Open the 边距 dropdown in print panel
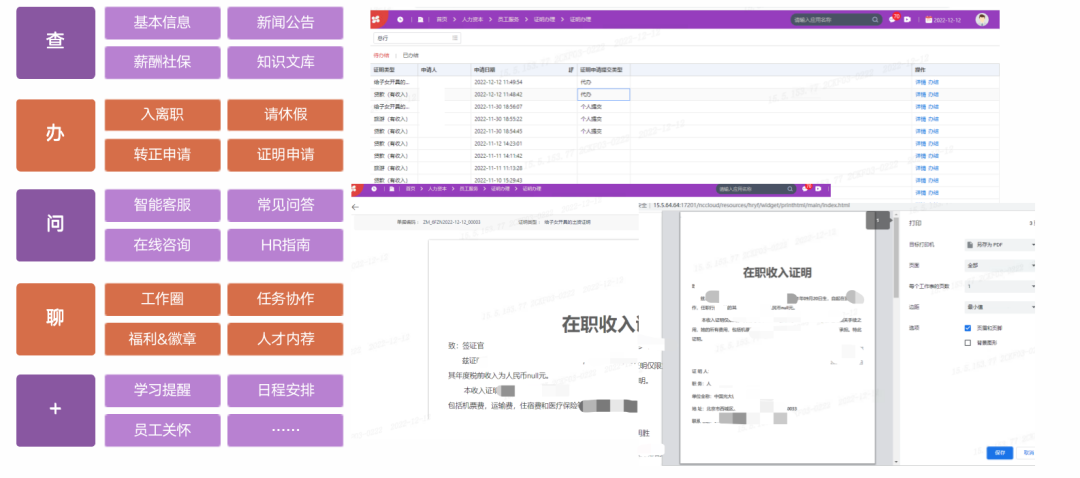 1000,307
